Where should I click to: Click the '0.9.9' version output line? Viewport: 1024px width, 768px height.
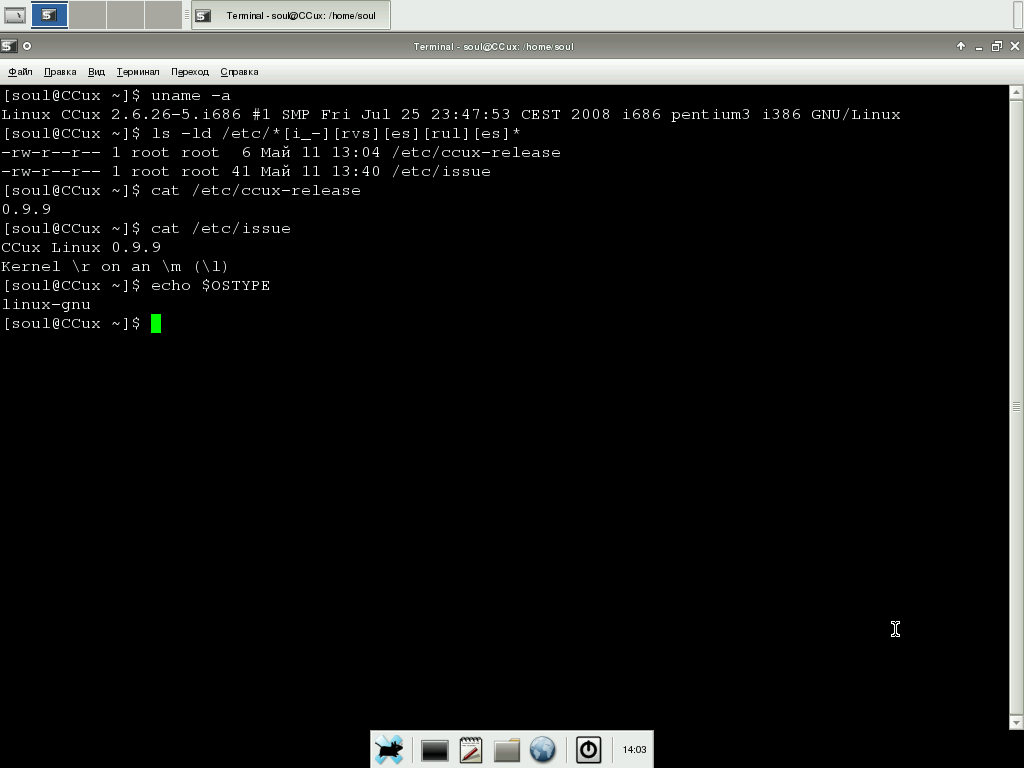26,209
